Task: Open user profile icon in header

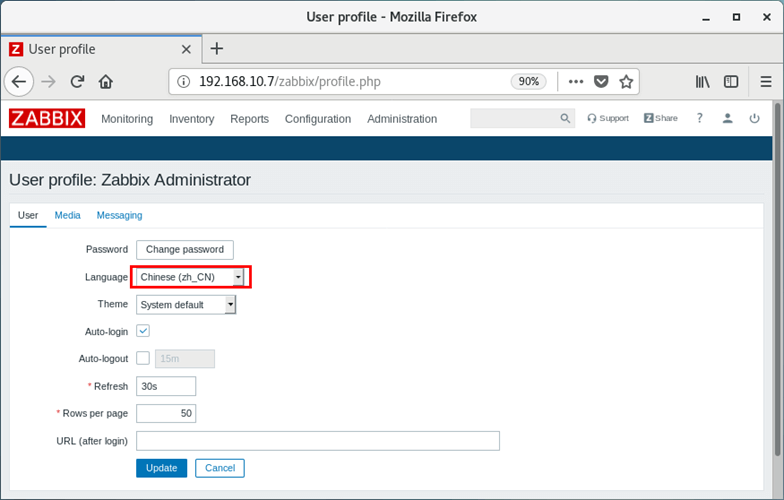Action: [728, 118]
